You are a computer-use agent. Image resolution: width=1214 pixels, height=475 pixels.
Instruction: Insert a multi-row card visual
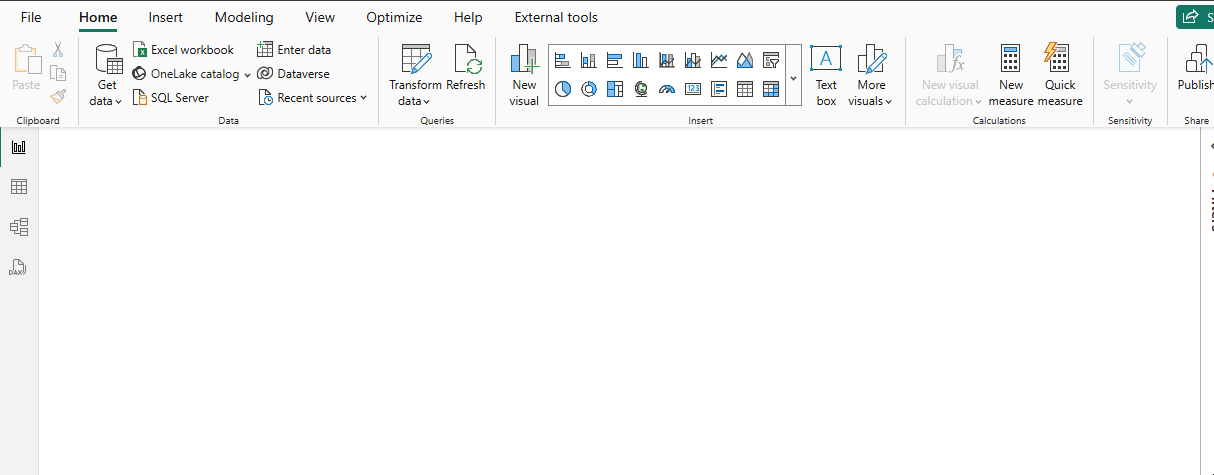point(718,89)
